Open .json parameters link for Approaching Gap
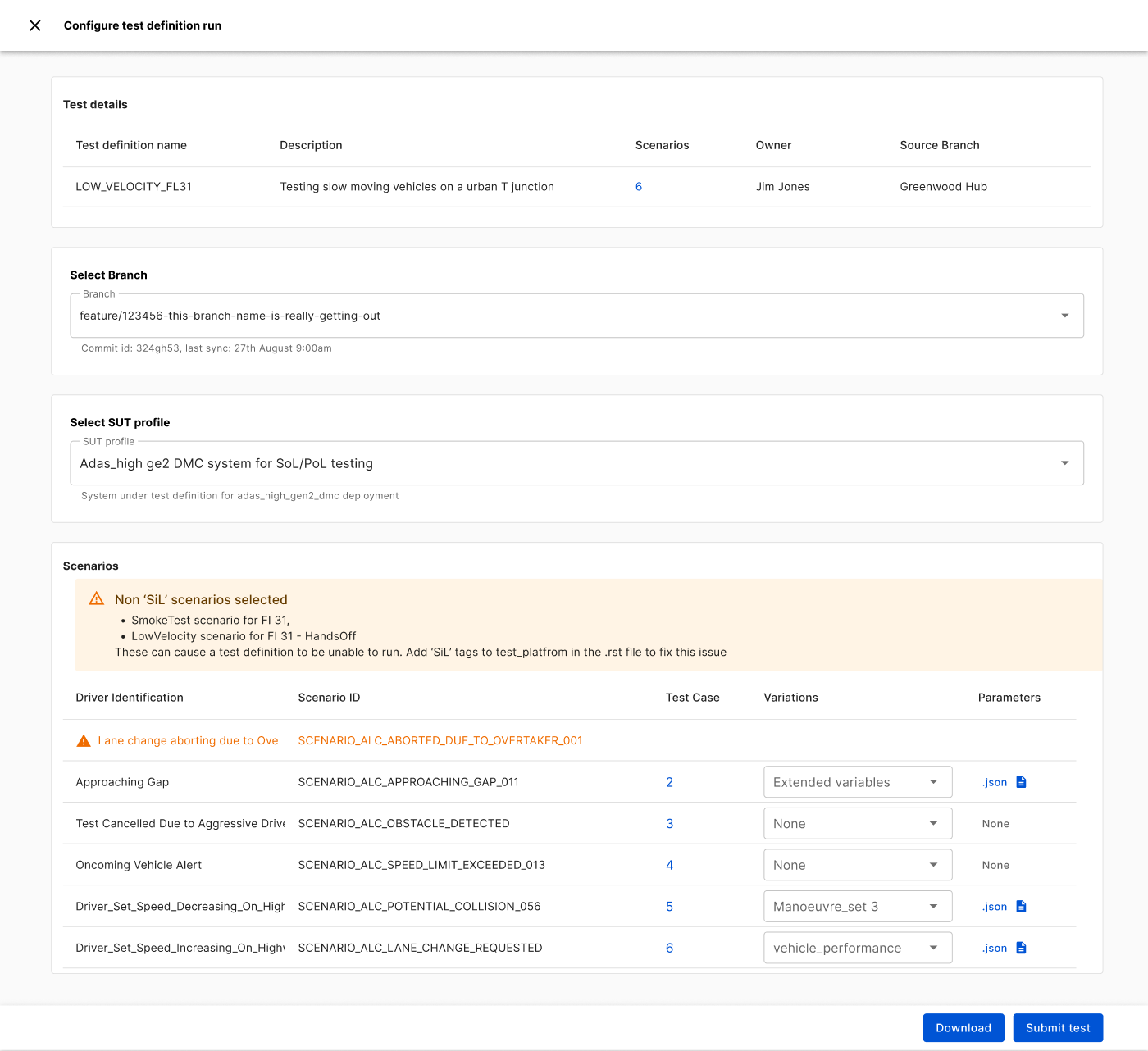Image resolution: width=1148 pixels, height=1051 pixels. [995, 782]
